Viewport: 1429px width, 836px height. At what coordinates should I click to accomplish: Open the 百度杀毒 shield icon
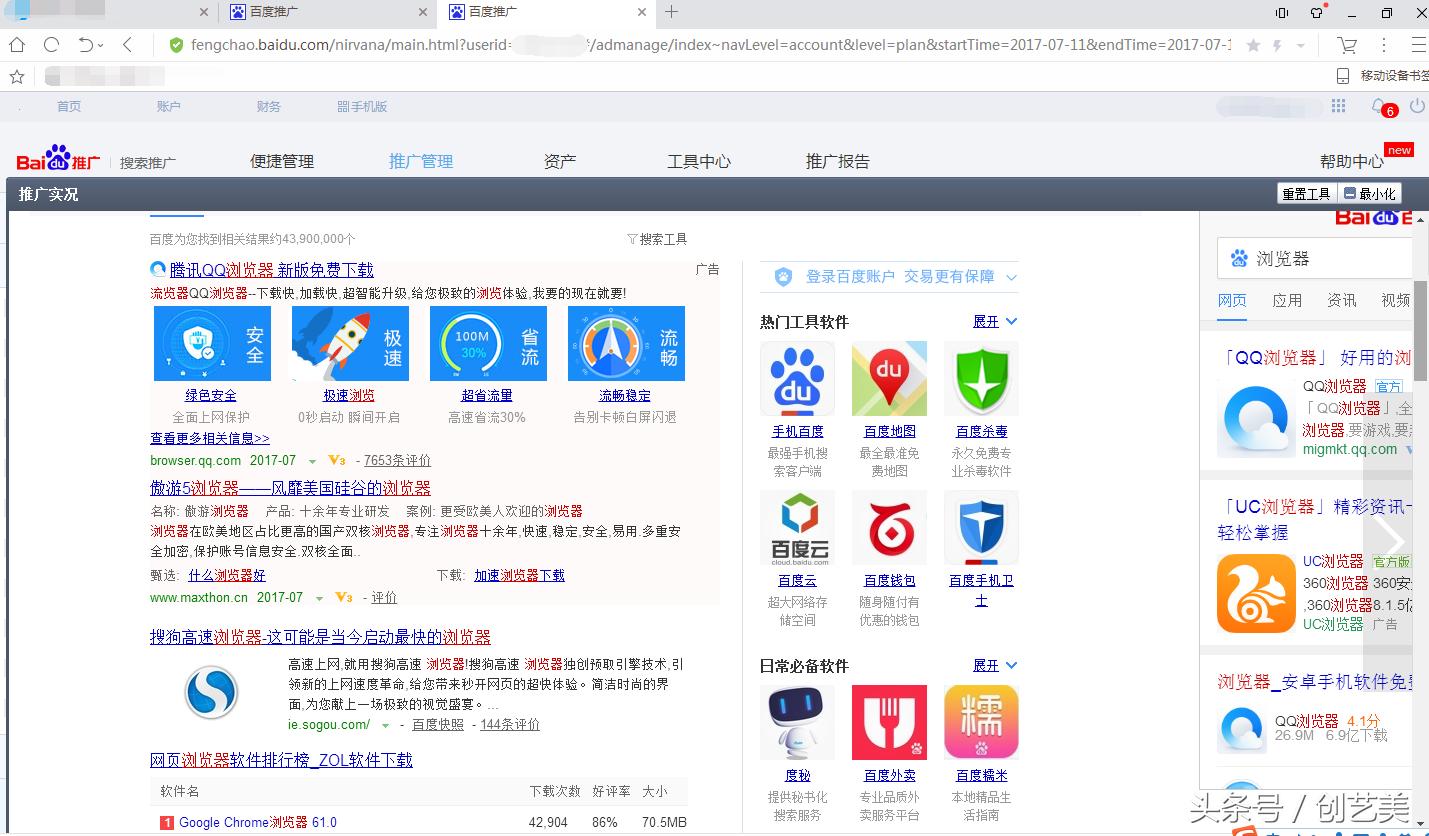pyautogui.click(x=981, y=379)
